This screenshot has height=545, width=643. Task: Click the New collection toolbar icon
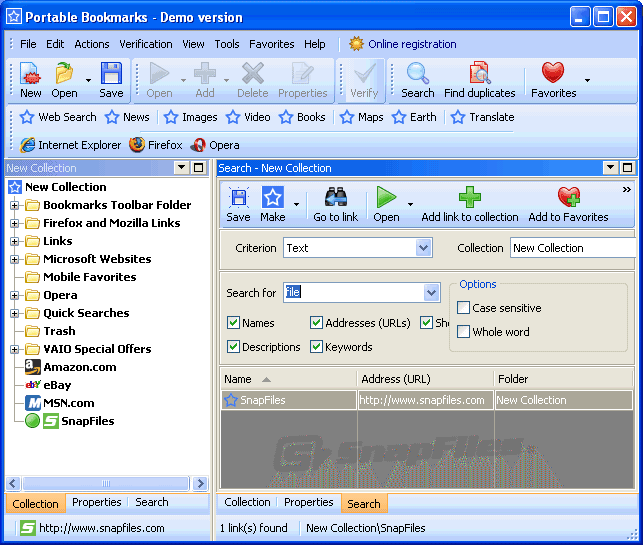[x=30, y=74]
